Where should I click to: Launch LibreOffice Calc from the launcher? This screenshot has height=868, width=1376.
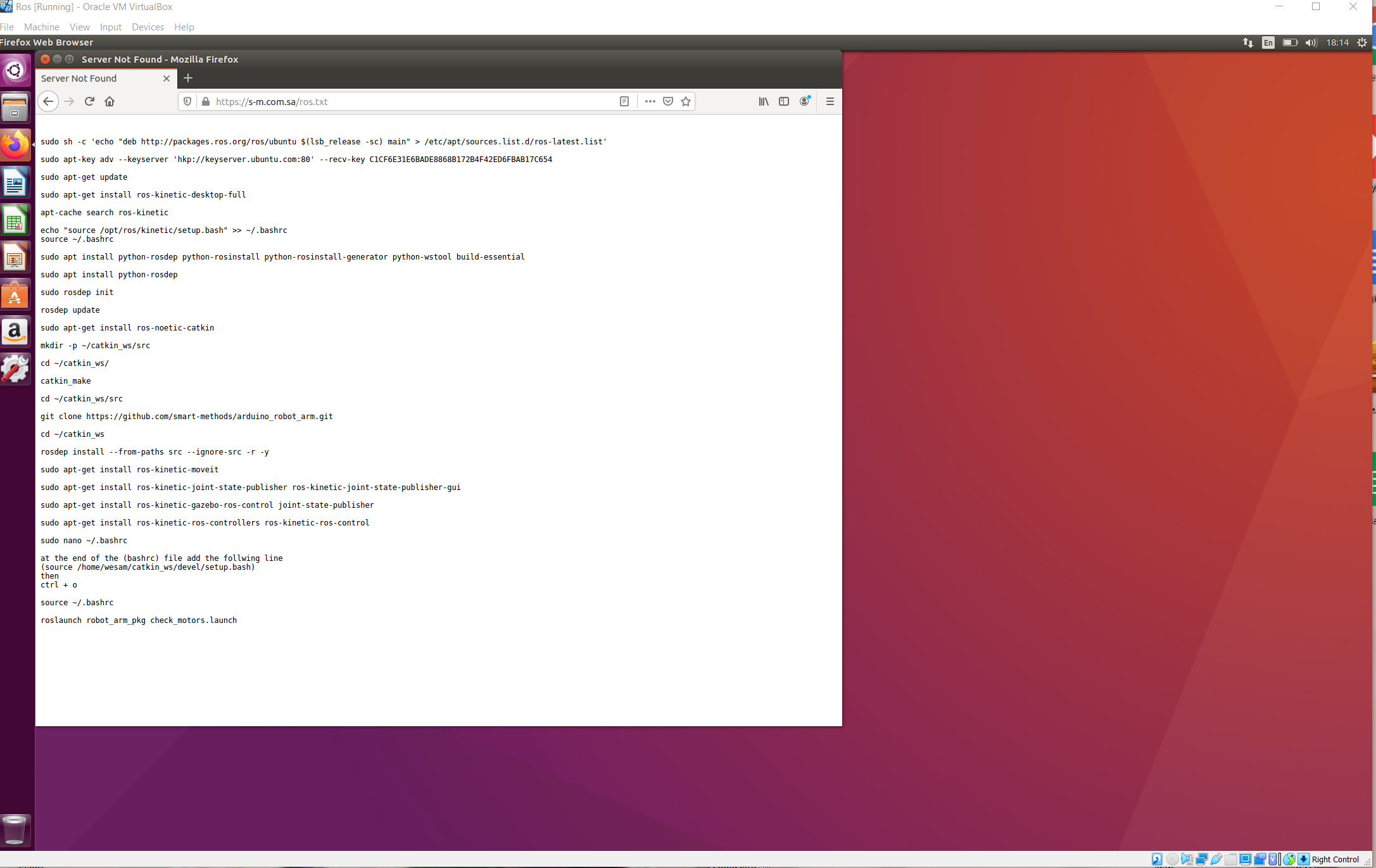pos(15,220)
